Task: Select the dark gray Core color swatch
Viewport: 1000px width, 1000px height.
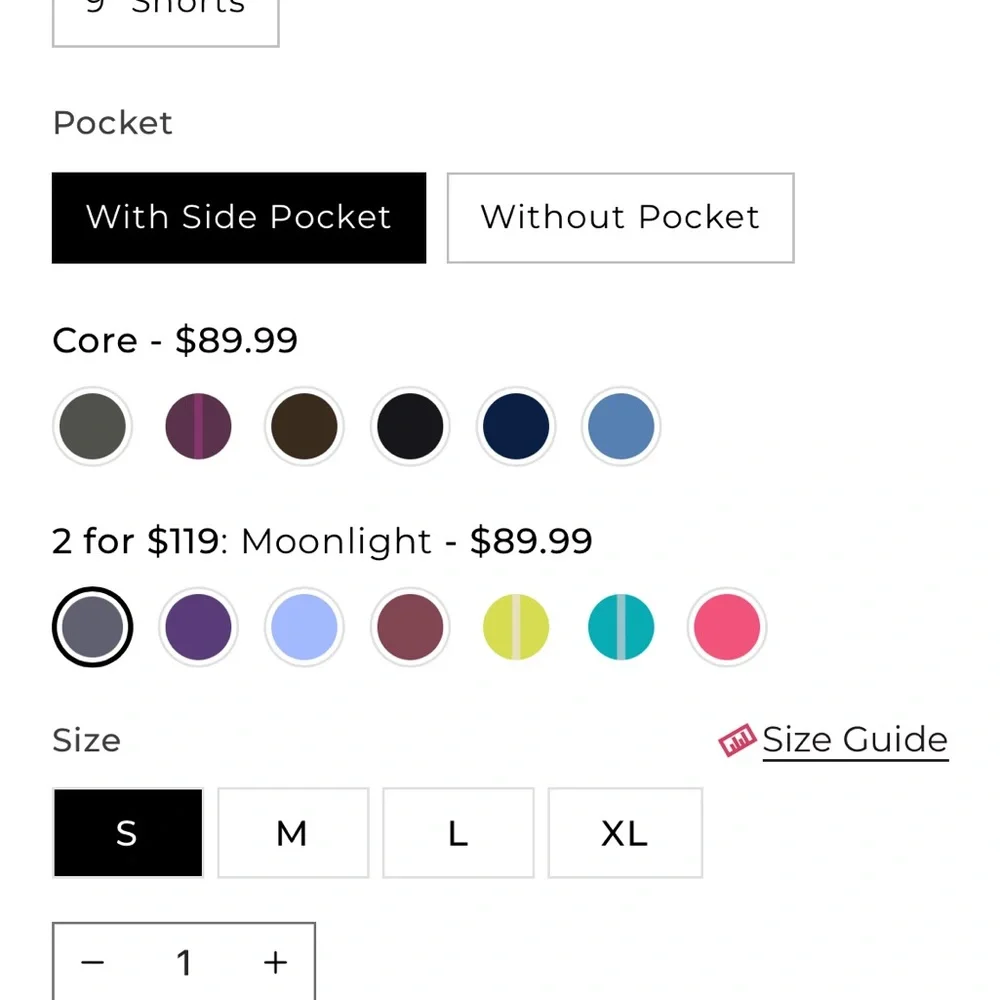Action: (92, 427)
